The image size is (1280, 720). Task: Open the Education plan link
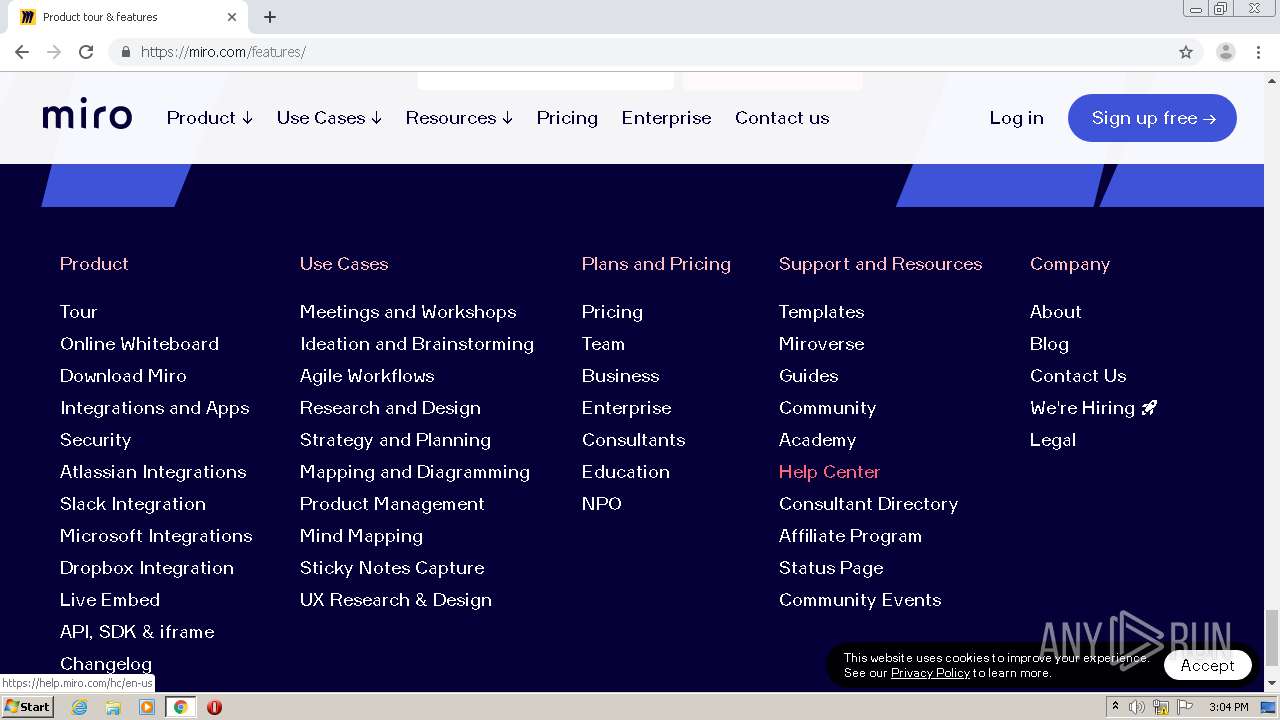tap(626, 472)
